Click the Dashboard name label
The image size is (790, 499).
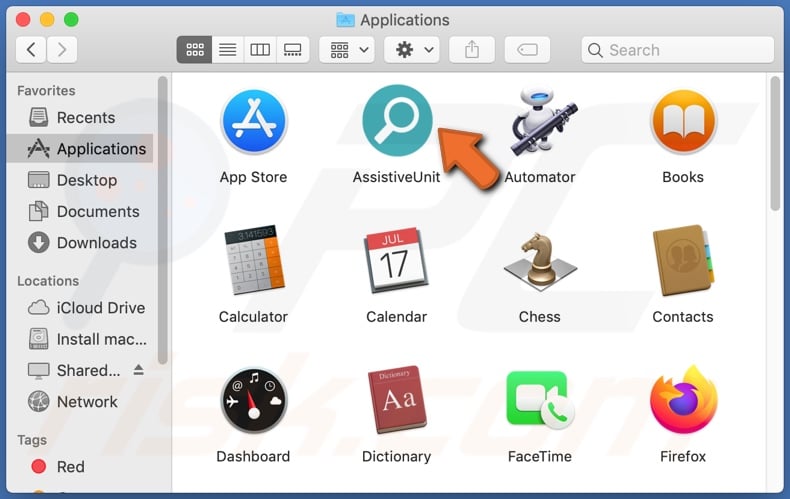click(x=253, y=456)
